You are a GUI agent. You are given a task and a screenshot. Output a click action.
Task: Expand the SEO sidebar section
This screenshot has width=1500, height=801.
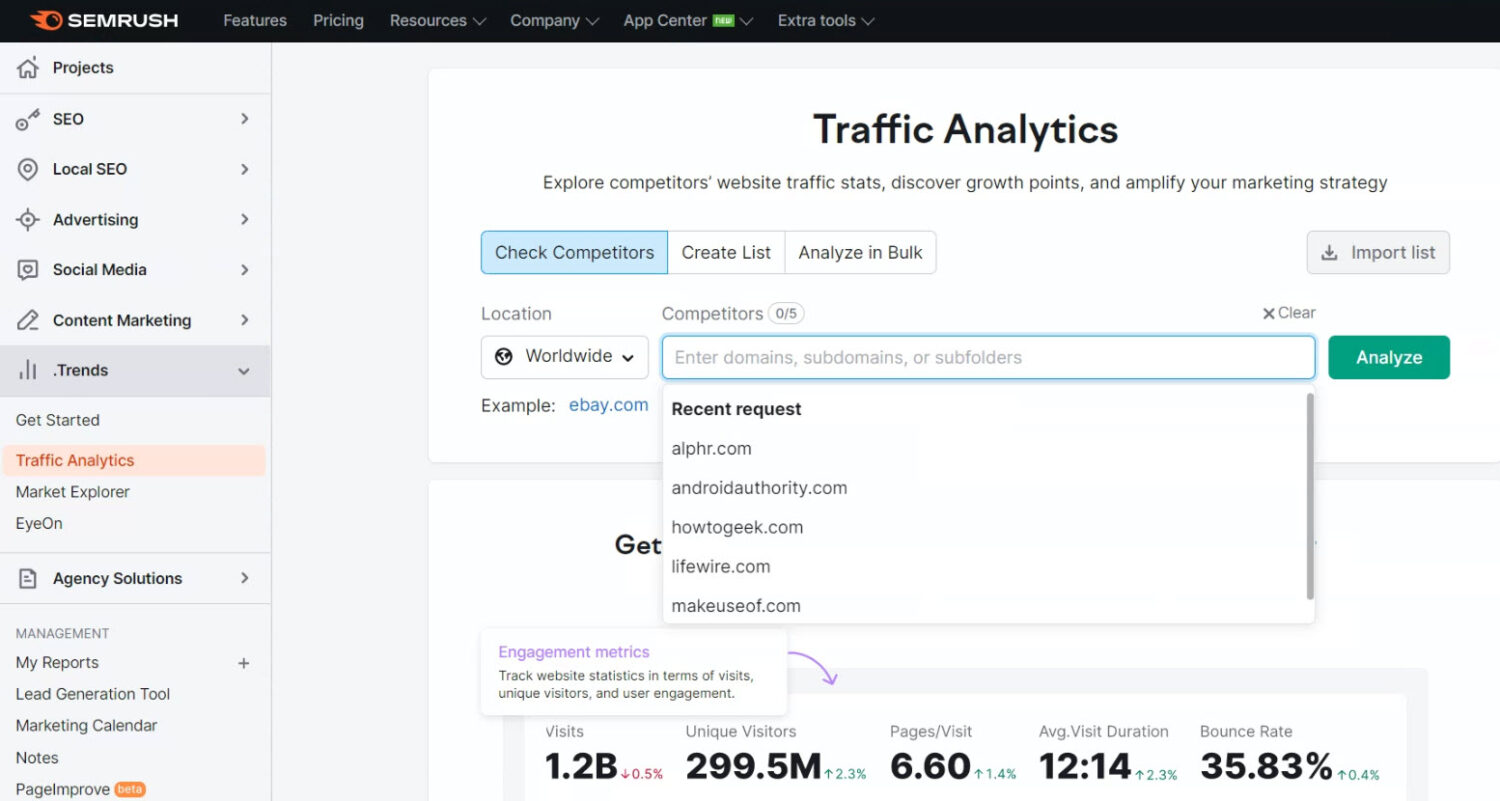tap(244, 119)
